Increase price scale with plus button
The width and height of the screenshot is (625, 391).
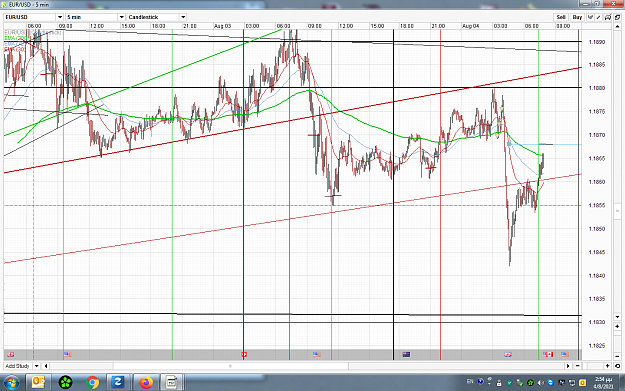pos(617,326)
